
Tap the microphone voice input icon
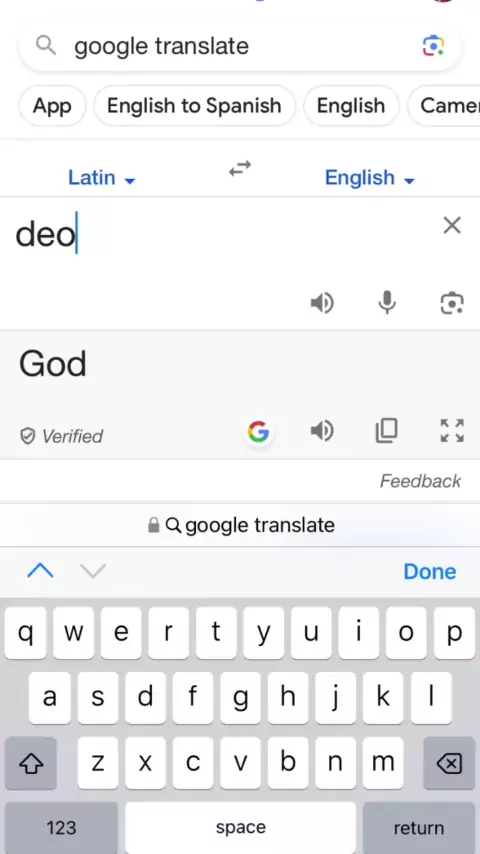click(387, 302)
